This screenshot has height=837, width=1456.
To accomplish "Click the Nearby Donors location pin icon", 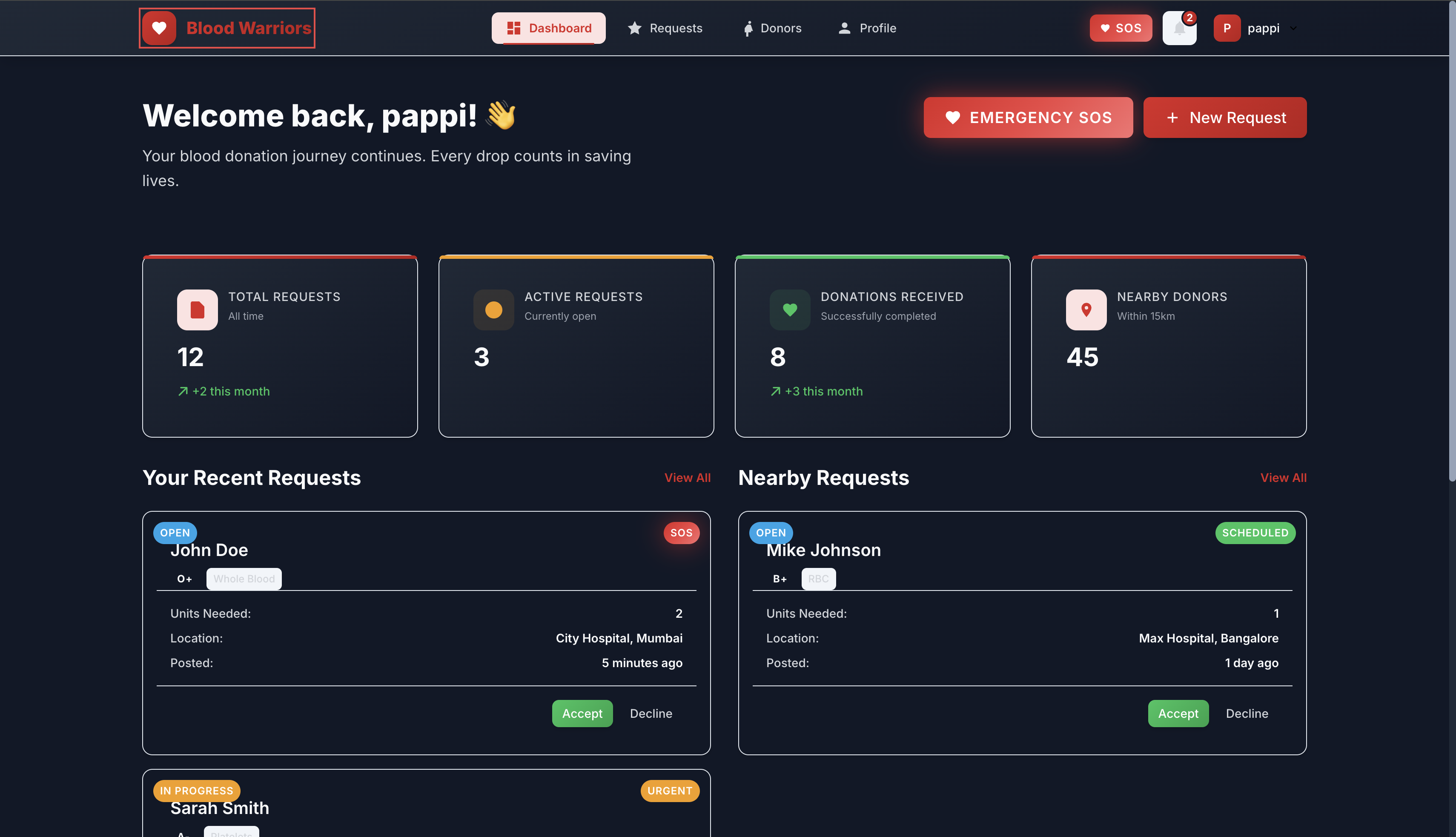I will coord(1086,310).
